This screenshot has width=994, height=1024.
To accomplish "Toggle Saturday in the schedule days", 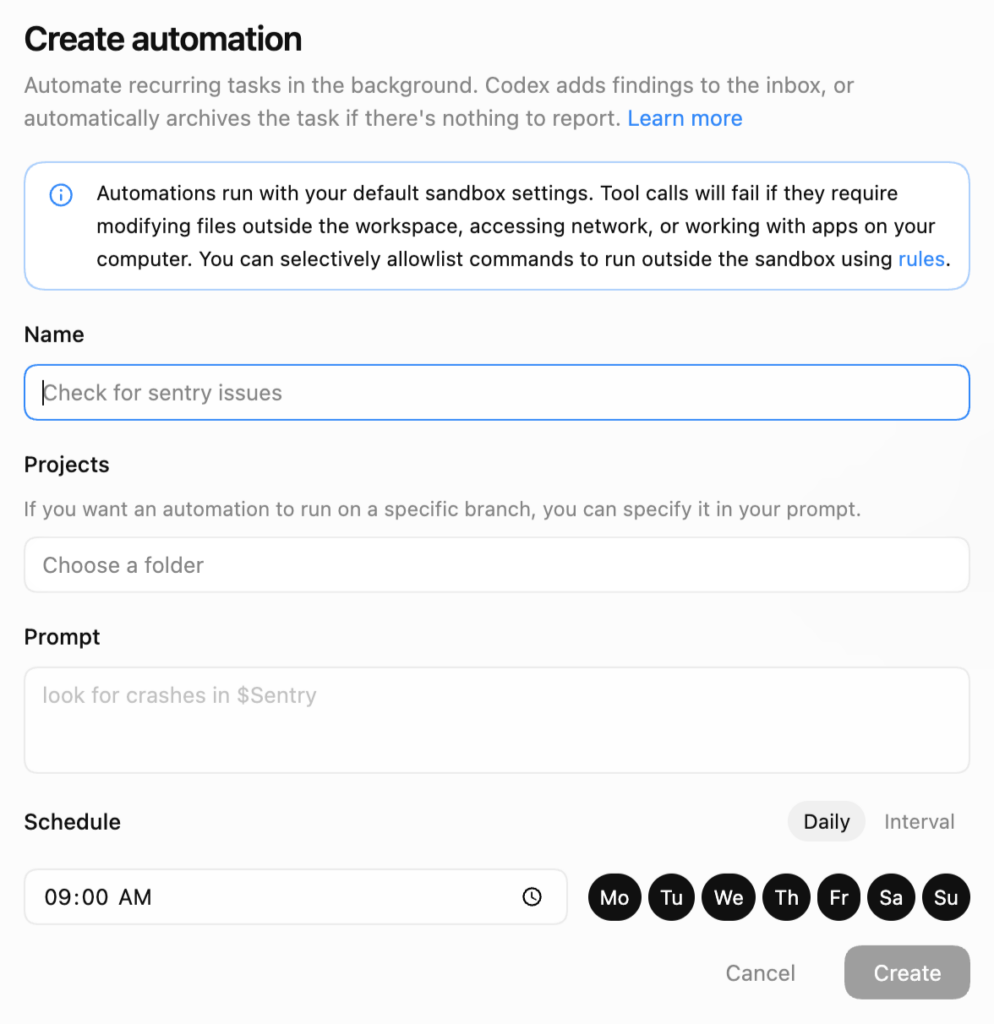I will (x=891, y=897).
